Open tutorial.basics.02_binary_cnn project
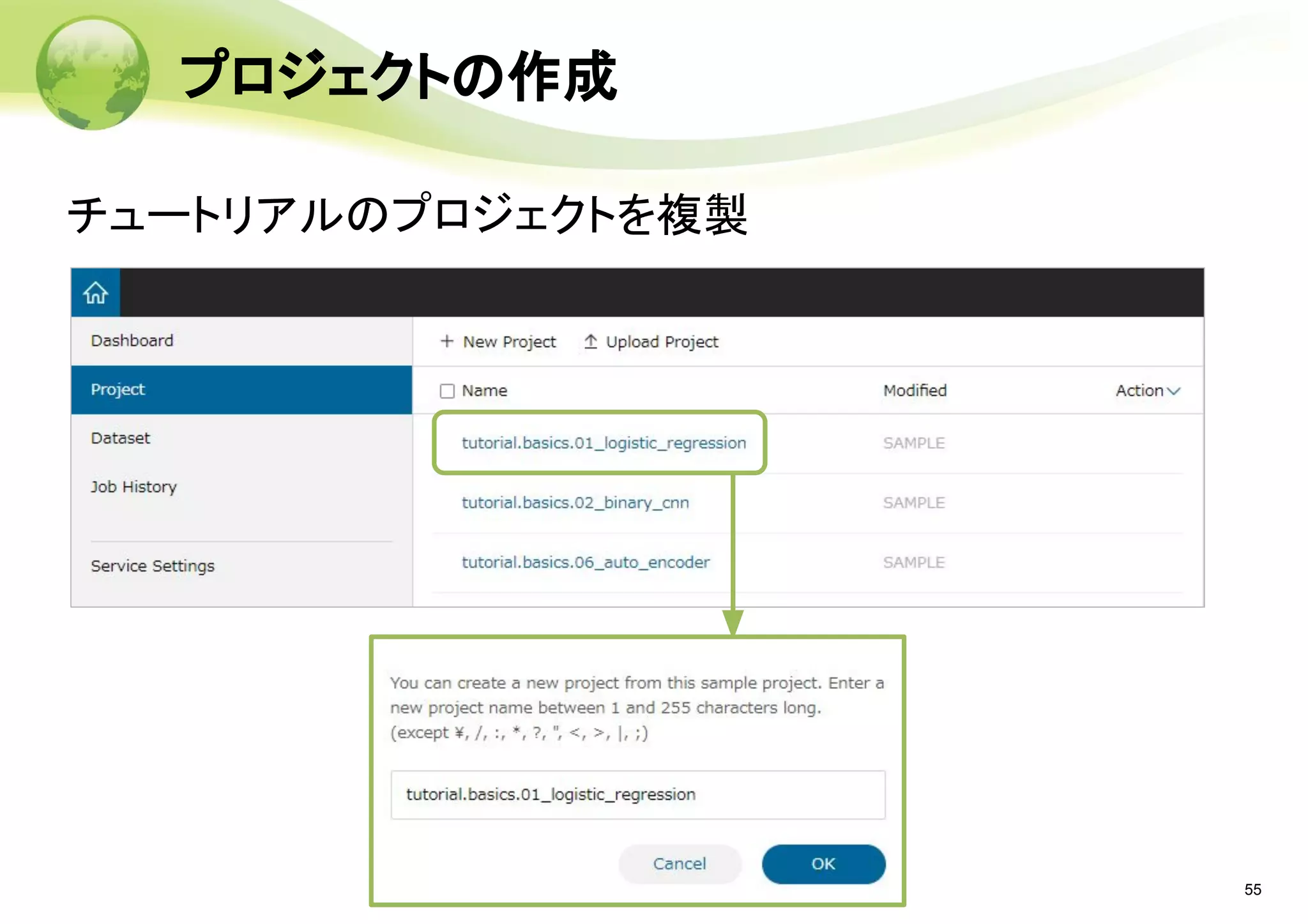This screenshot has width=1308, height=924. coord(575,503)
